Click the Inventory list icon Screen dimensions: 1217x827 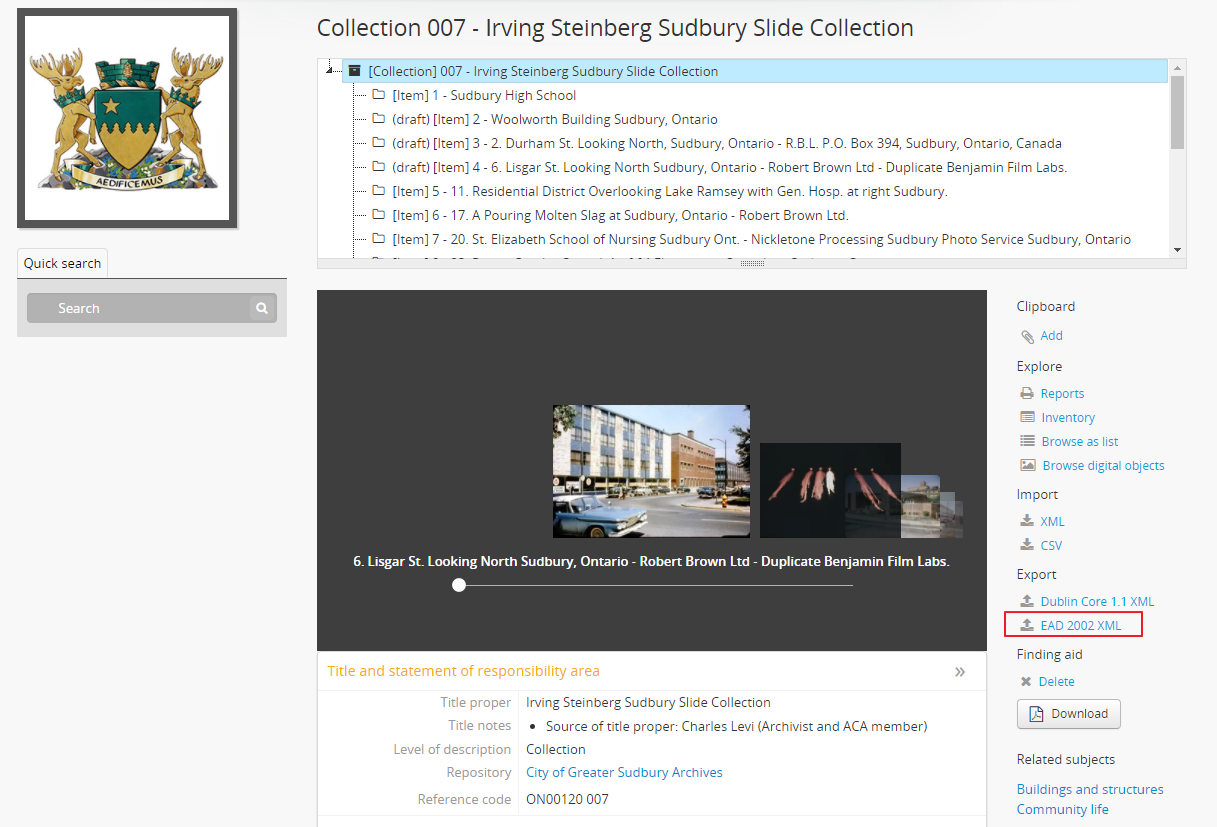tap(1026, 418)
